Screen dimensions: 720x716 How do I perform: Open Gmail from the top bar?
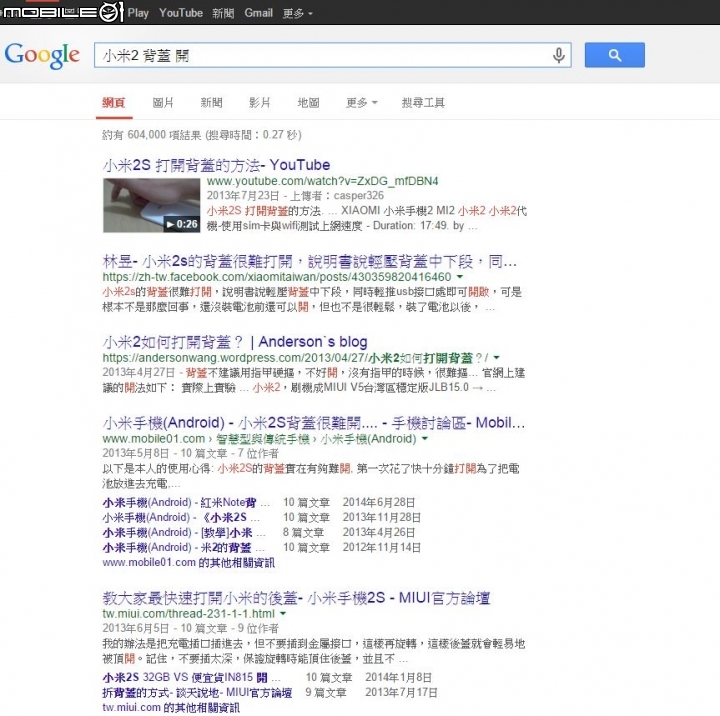click(x=259, y=13)
